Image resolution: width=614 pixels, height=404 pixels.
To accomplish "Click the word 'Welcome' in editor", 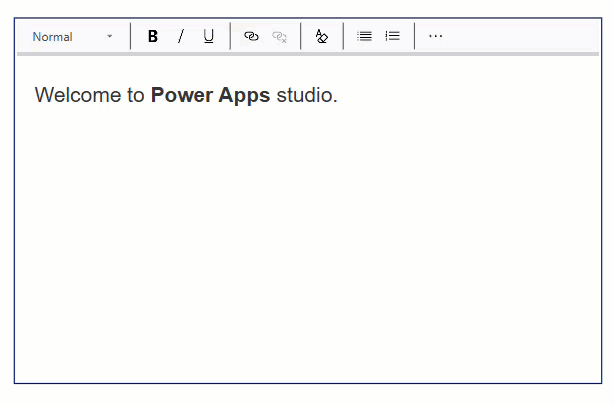I will point(78,95).
